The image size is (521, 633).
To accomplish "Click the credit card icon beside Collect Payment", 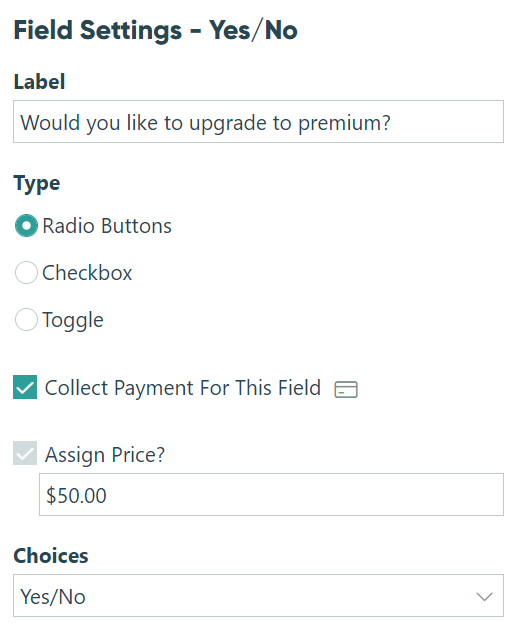I will click(x=346, y=389).
